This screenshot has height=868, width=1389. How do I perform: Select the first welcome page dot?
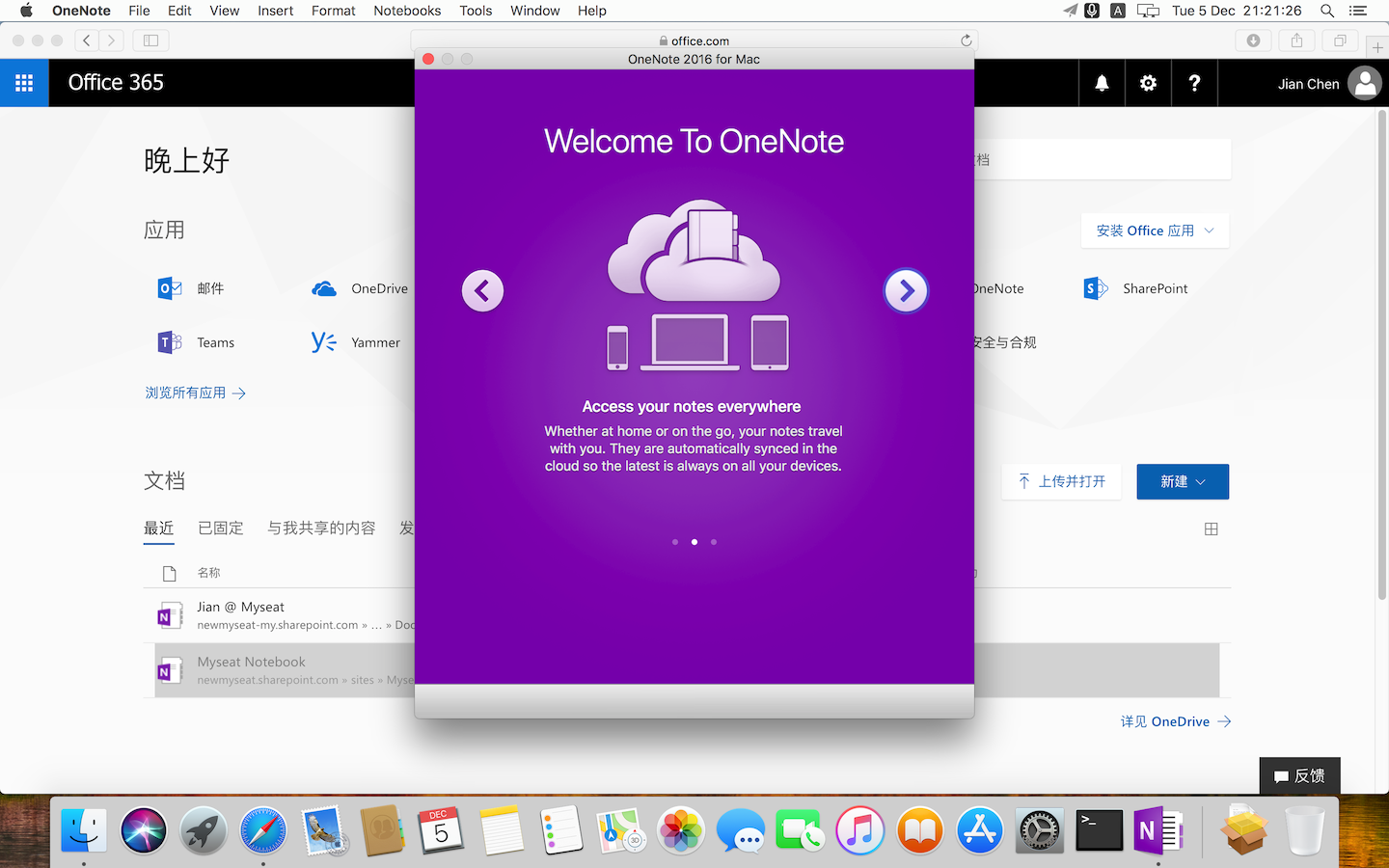click(675, 542)
